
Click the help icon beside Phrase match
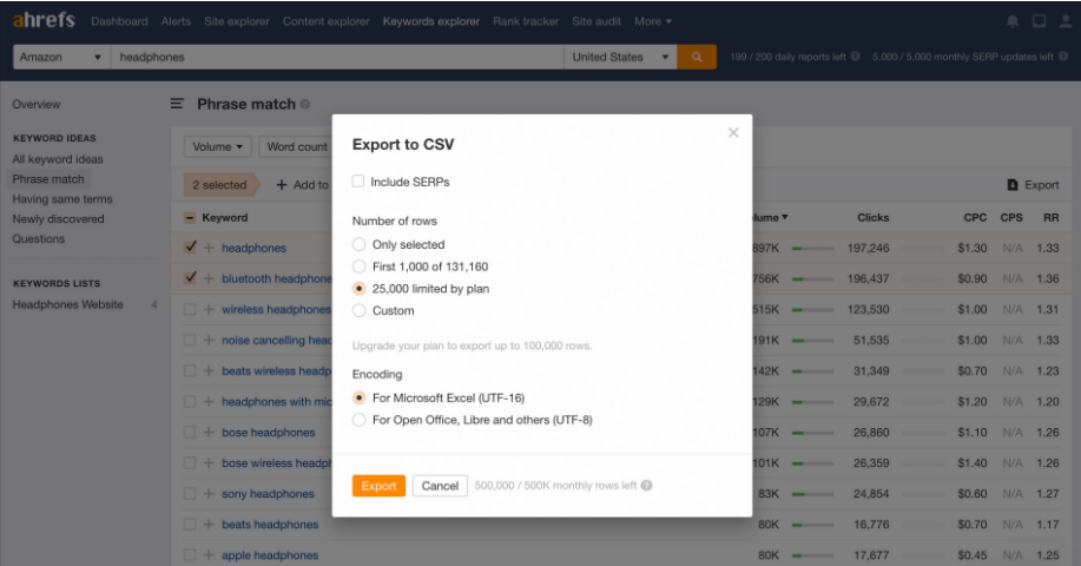[x=305, y=104]
